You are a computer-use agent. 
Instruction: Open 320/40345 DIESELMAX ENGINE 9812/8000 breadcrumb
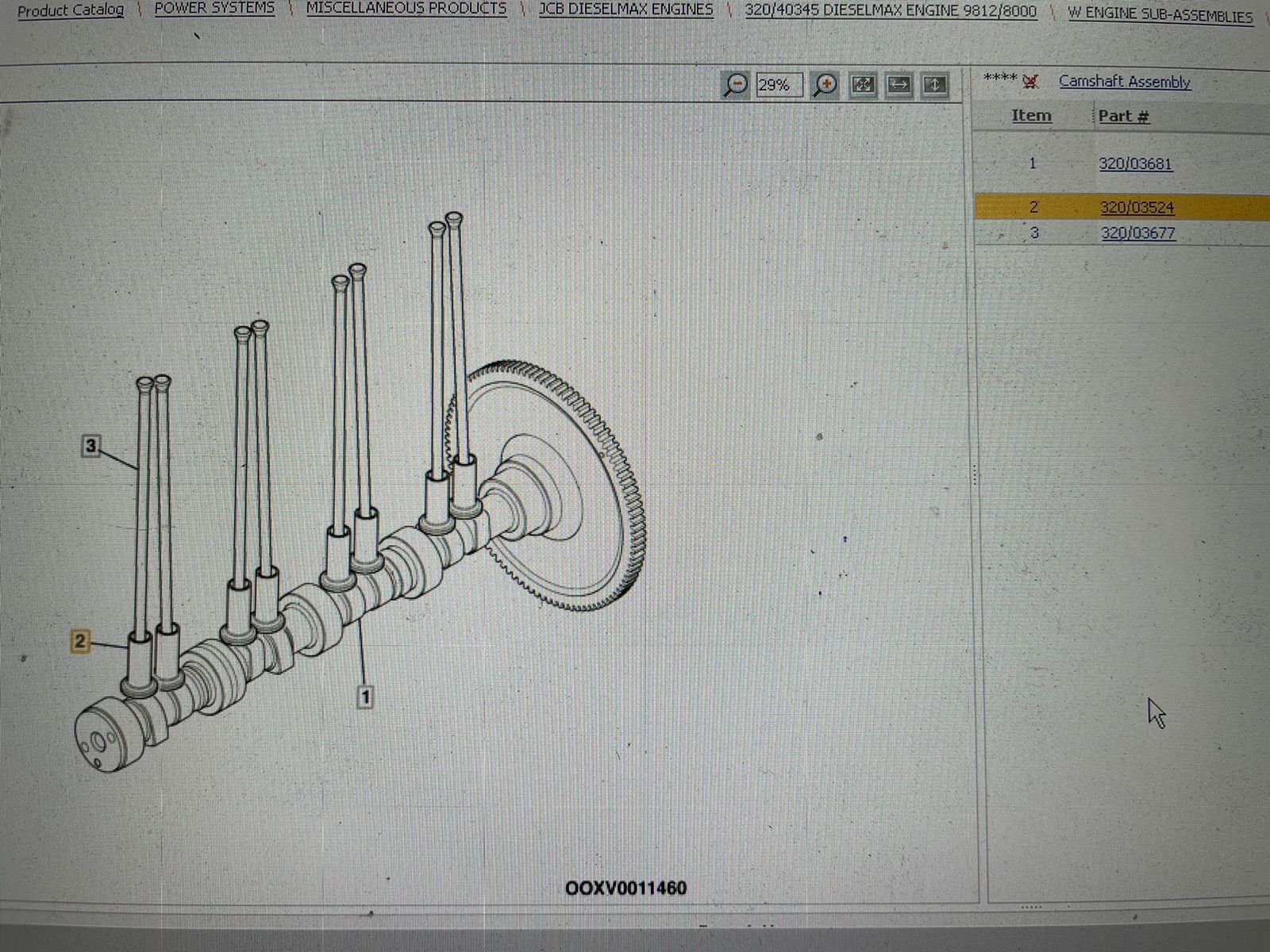coord(891,11)
